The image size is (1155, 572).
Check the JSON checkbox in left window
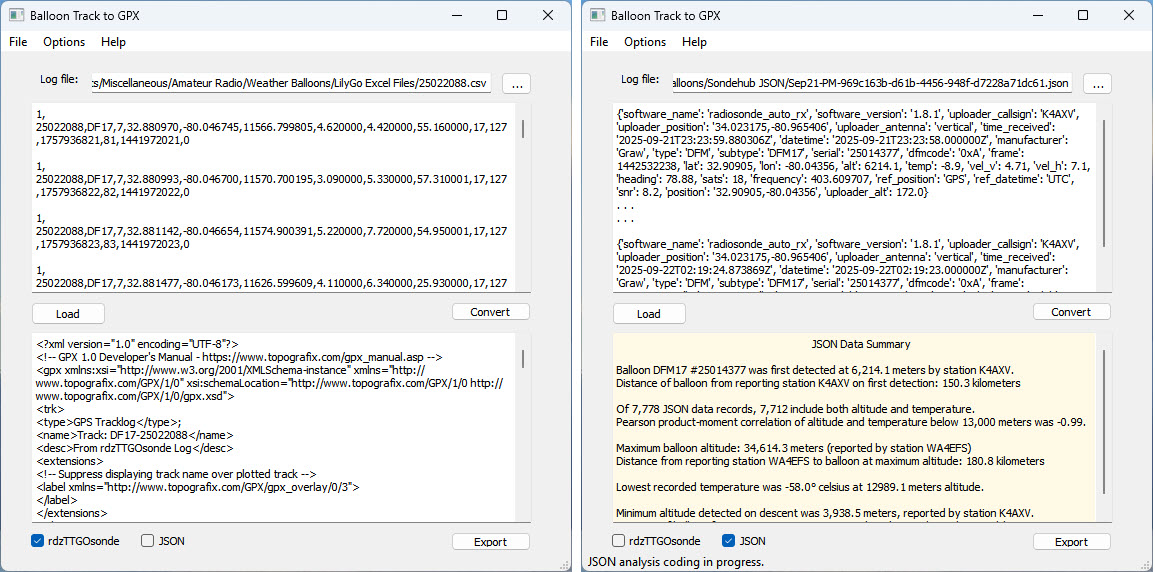coord(147,541)
